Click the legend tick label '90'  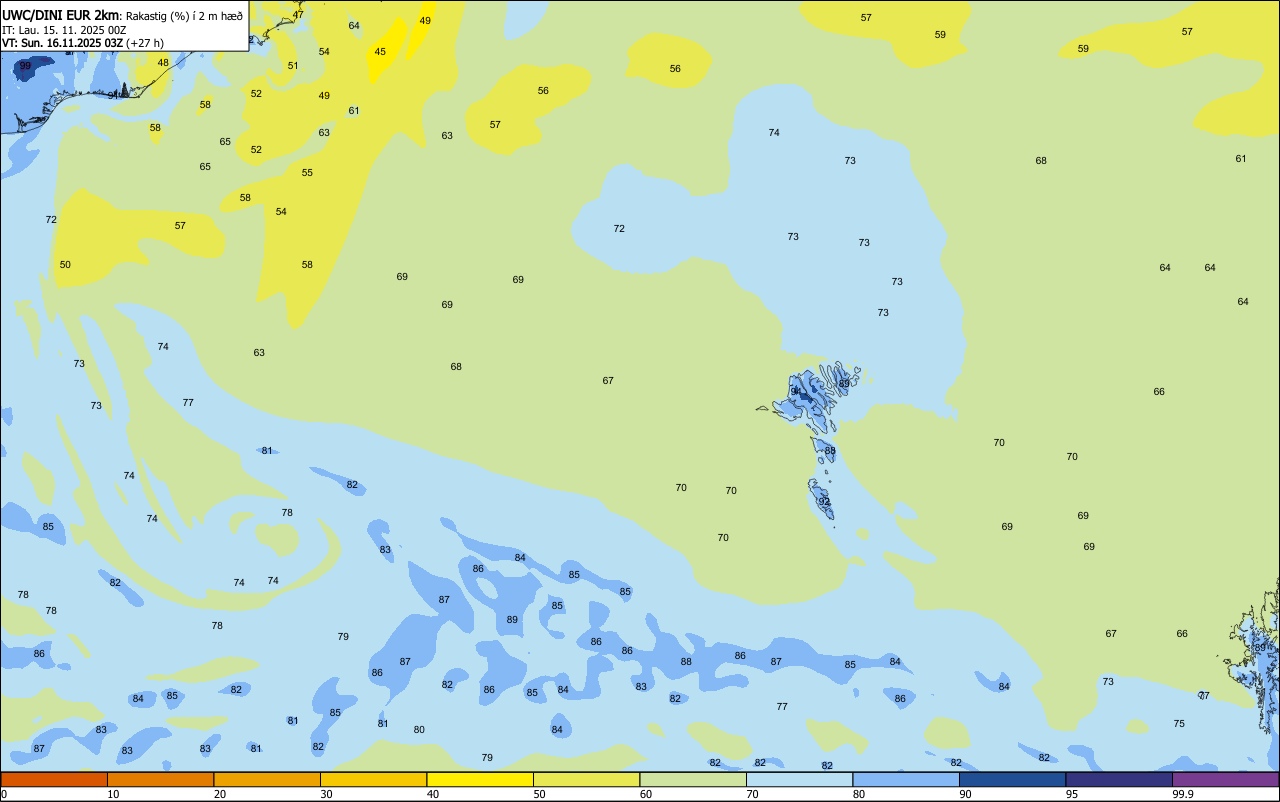[965, 794]
